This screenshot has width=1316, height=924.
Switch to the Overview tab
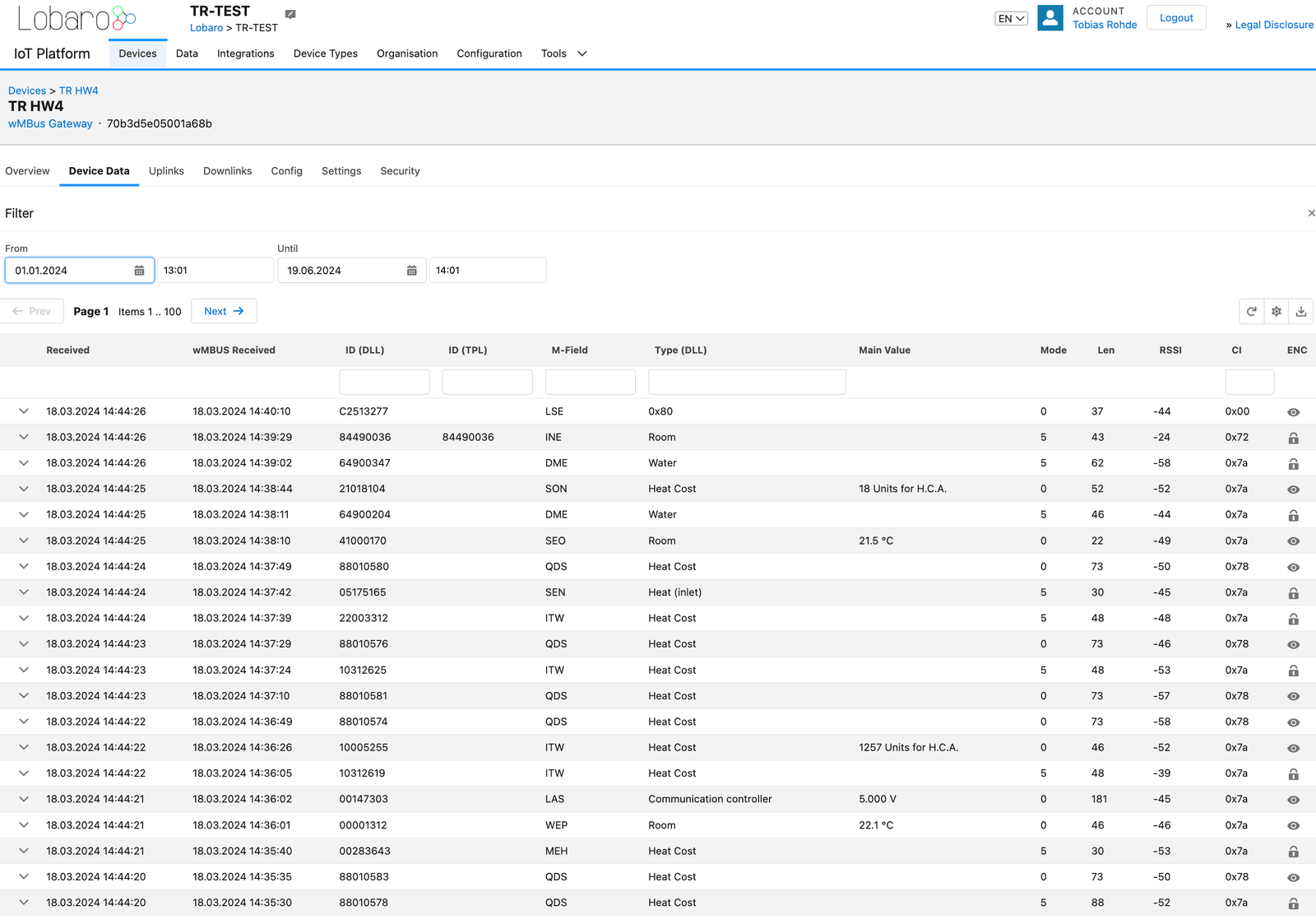[27, 171]
